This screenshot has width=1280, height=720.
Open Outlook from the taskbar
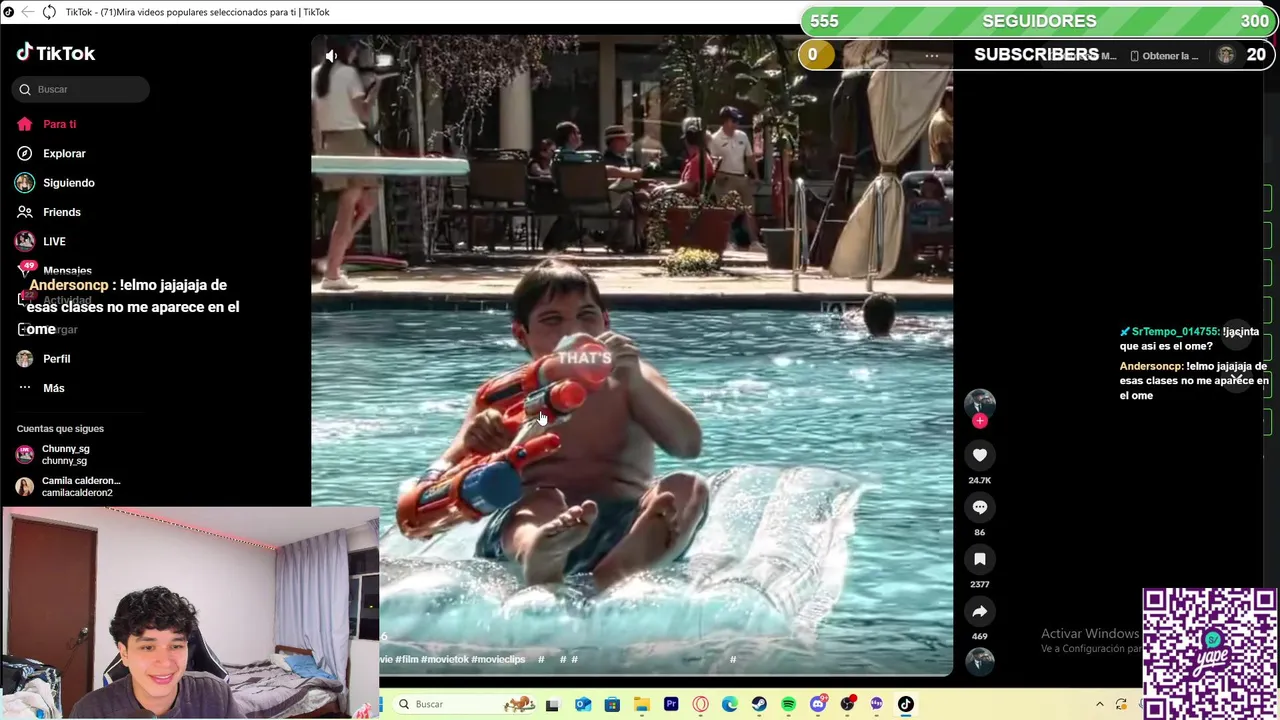click(x=583, y=704)
